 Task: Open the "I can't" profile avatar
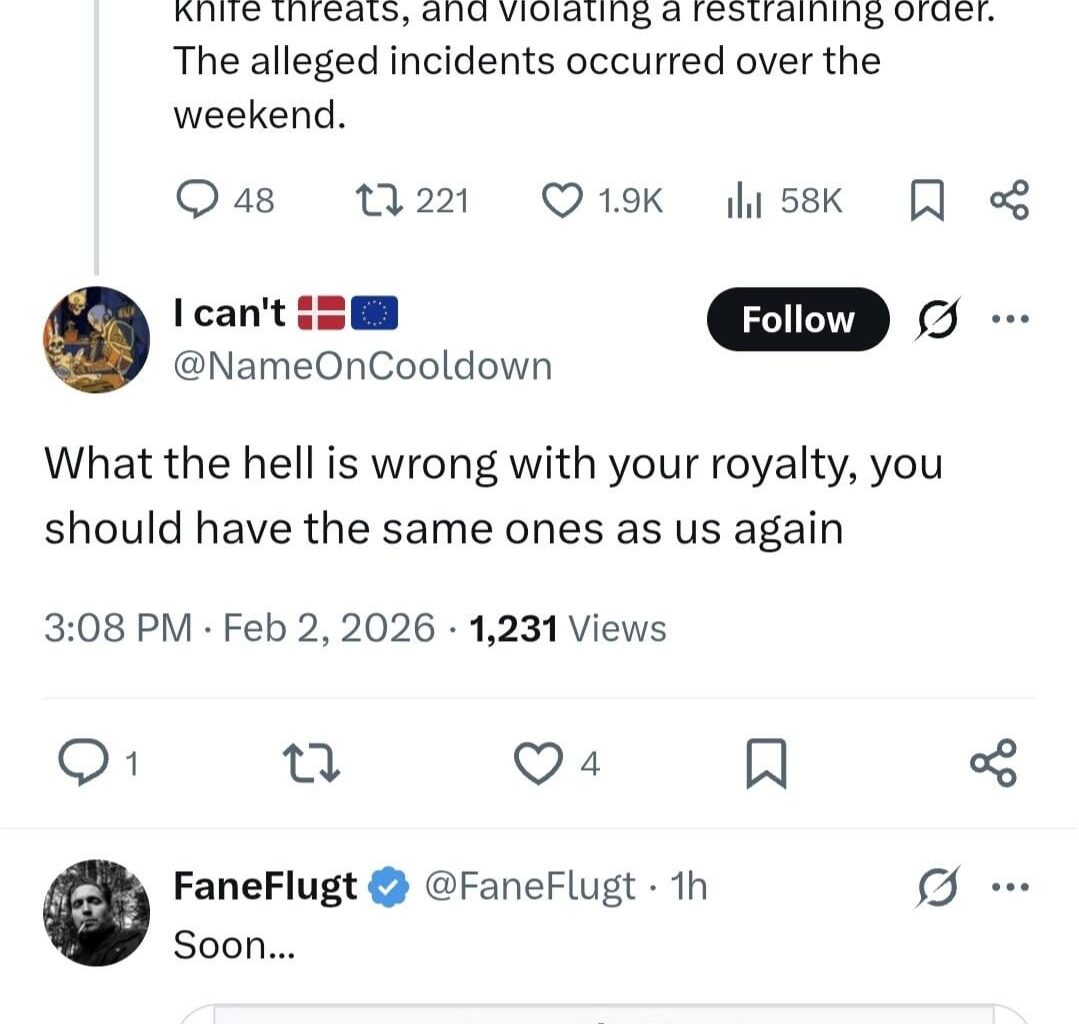tap(96, 340)
